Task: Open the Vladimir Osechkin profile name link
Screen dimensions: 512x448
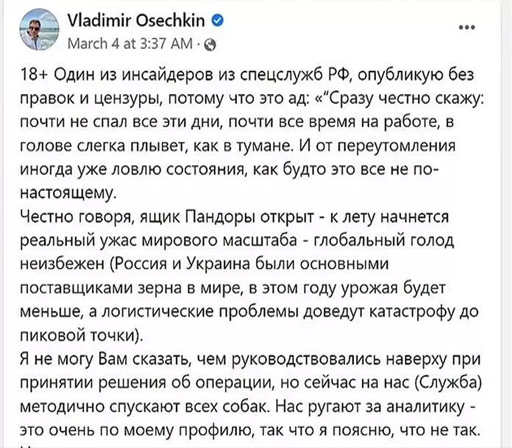Action: tap(136, 20)
